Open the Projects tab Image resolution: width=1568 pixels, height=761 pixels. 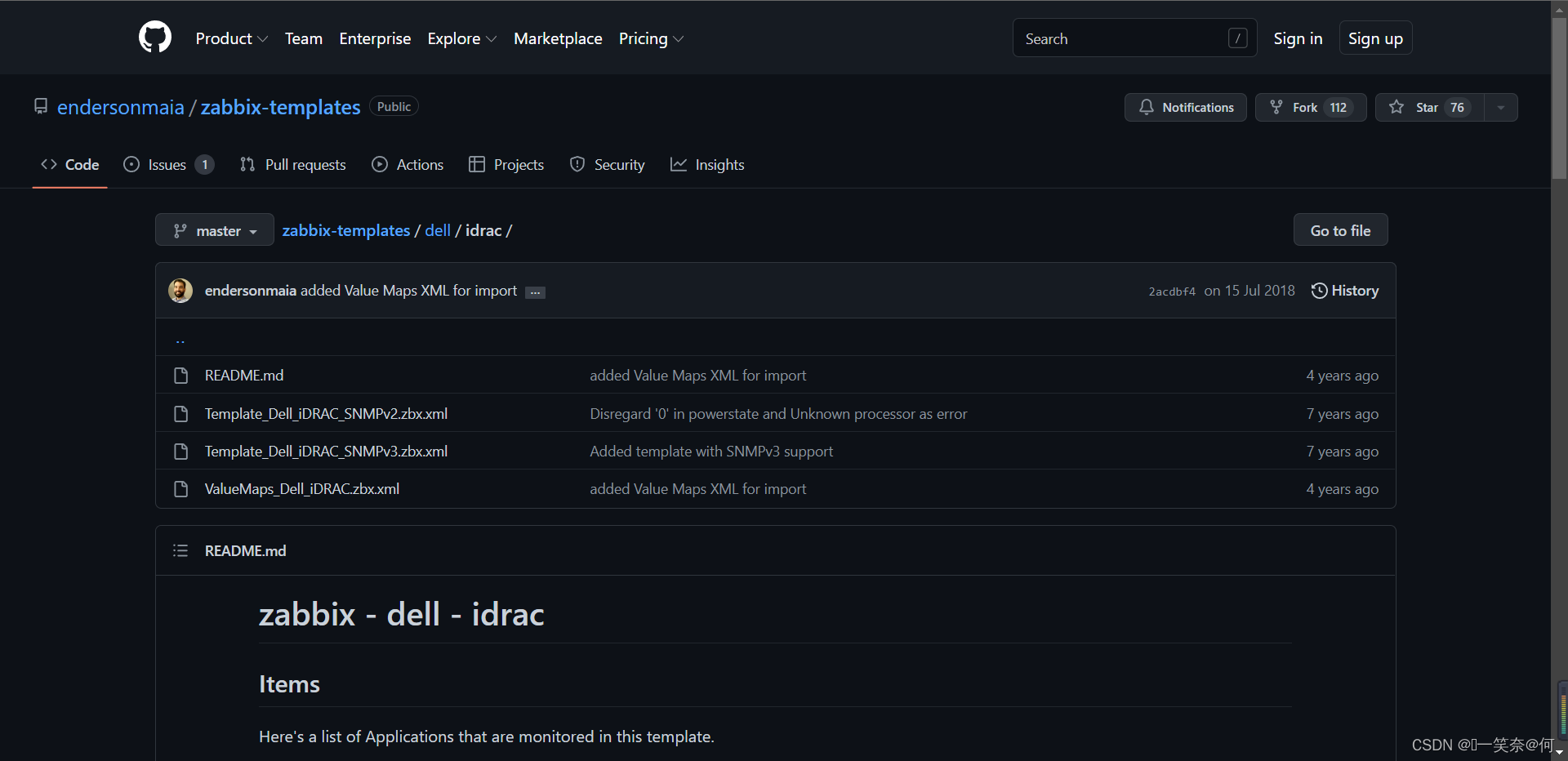(x=506, y=164)
